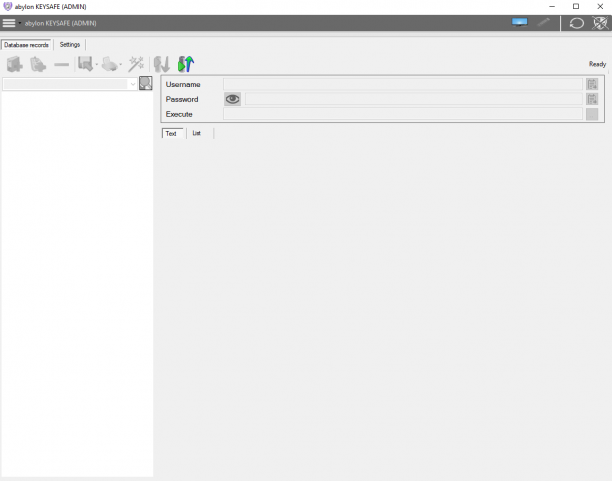Copy Password with clipboard icon
The image size is (612, 481).
(x=592, y=99)
